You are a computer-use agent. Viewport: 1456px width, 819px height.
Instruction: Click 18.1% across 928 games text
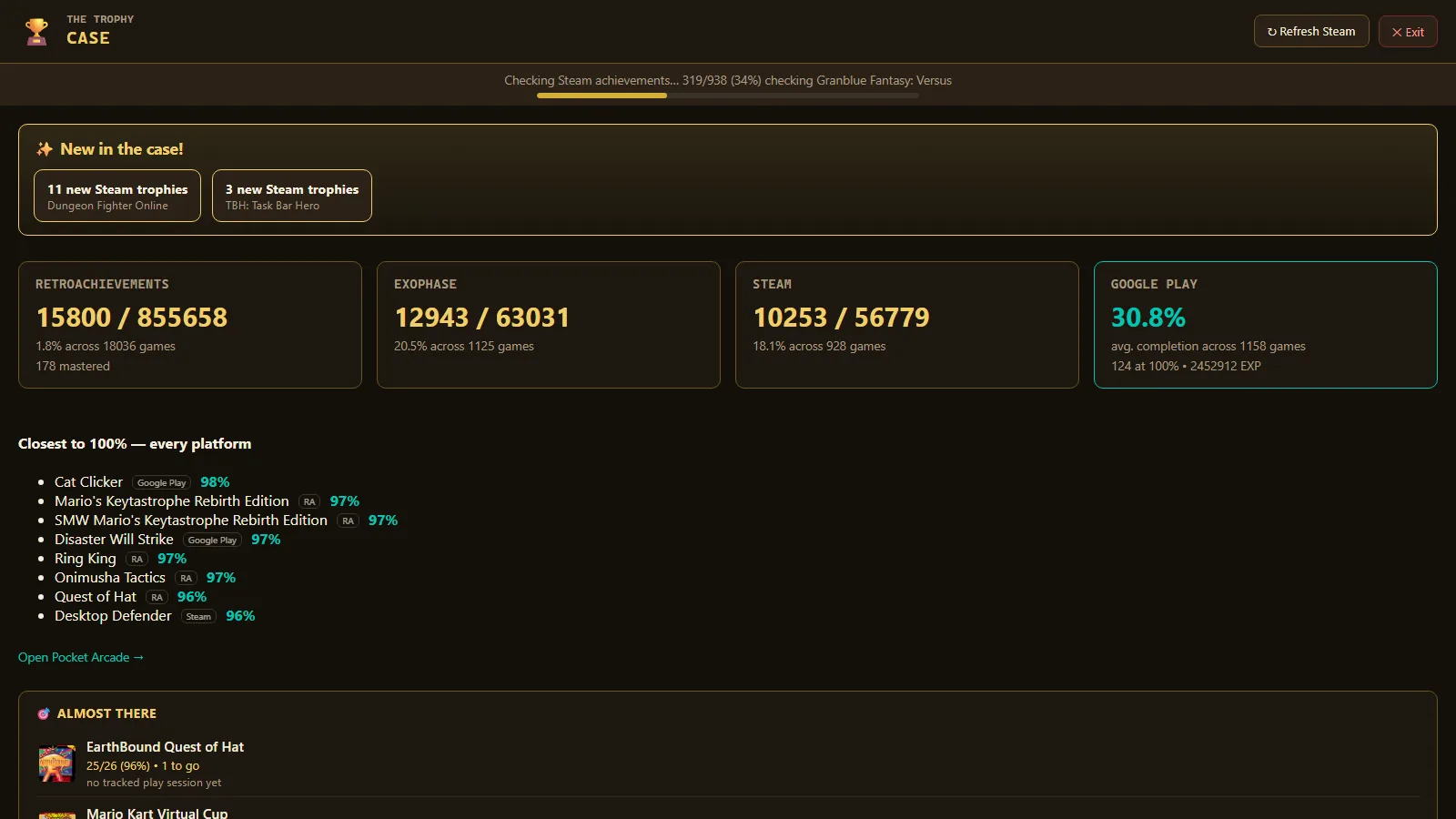[x=819, y=346]
